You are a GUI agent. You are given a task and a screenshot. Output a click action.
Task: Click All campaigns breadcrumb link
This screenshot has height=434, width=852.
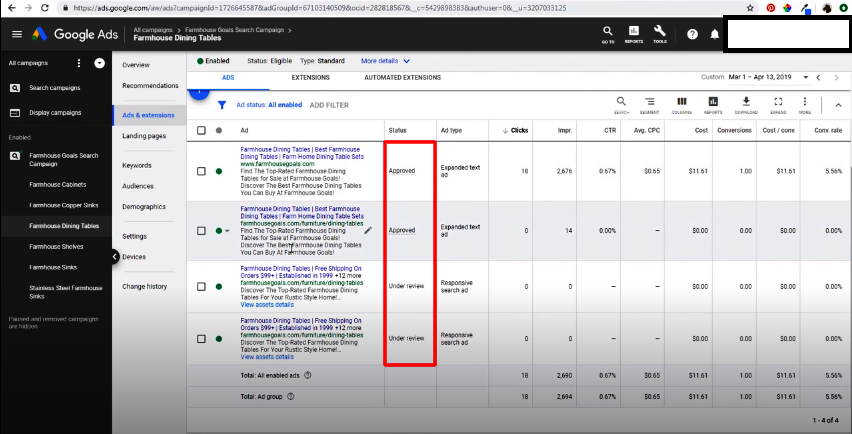click(x=153, y=30)
